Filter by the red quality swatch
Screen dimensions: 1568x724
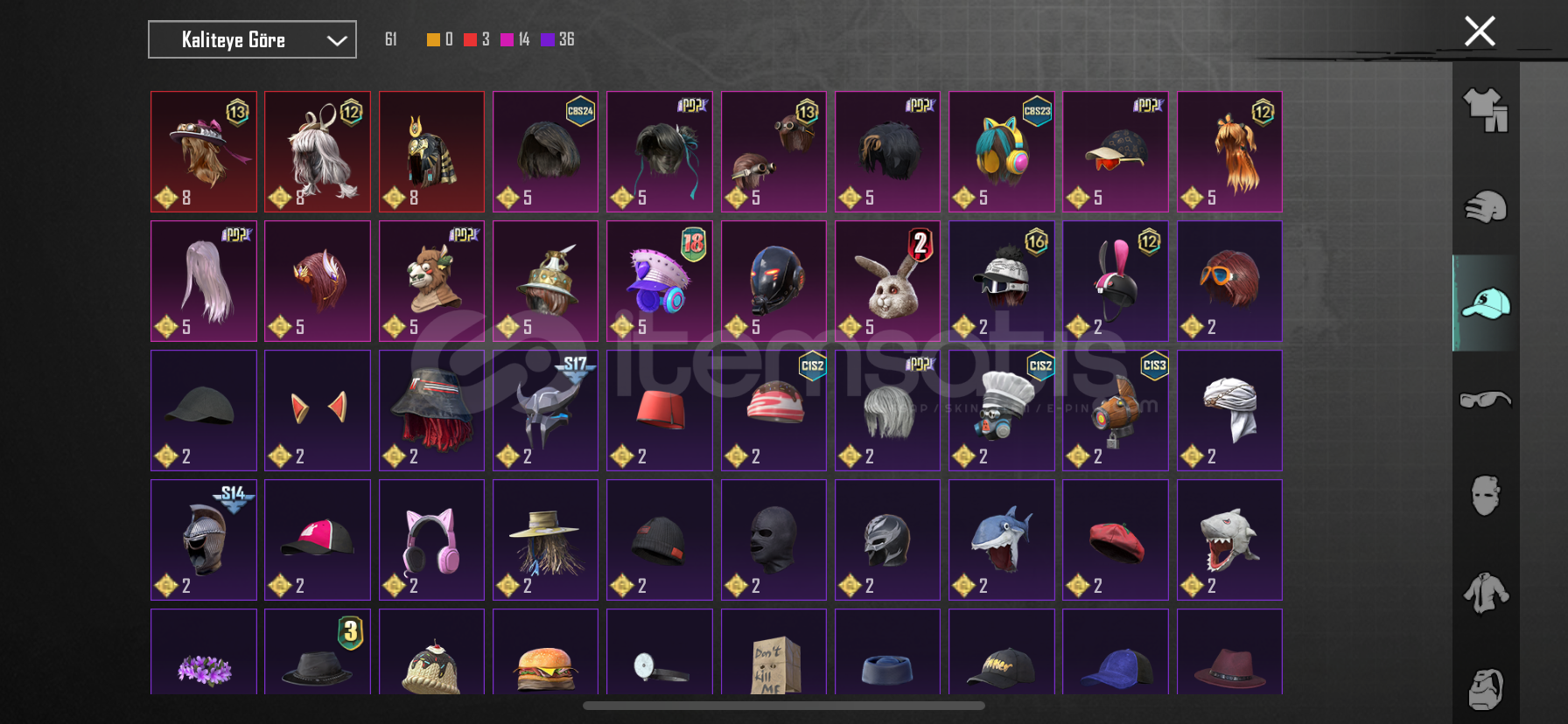point(470,39)
